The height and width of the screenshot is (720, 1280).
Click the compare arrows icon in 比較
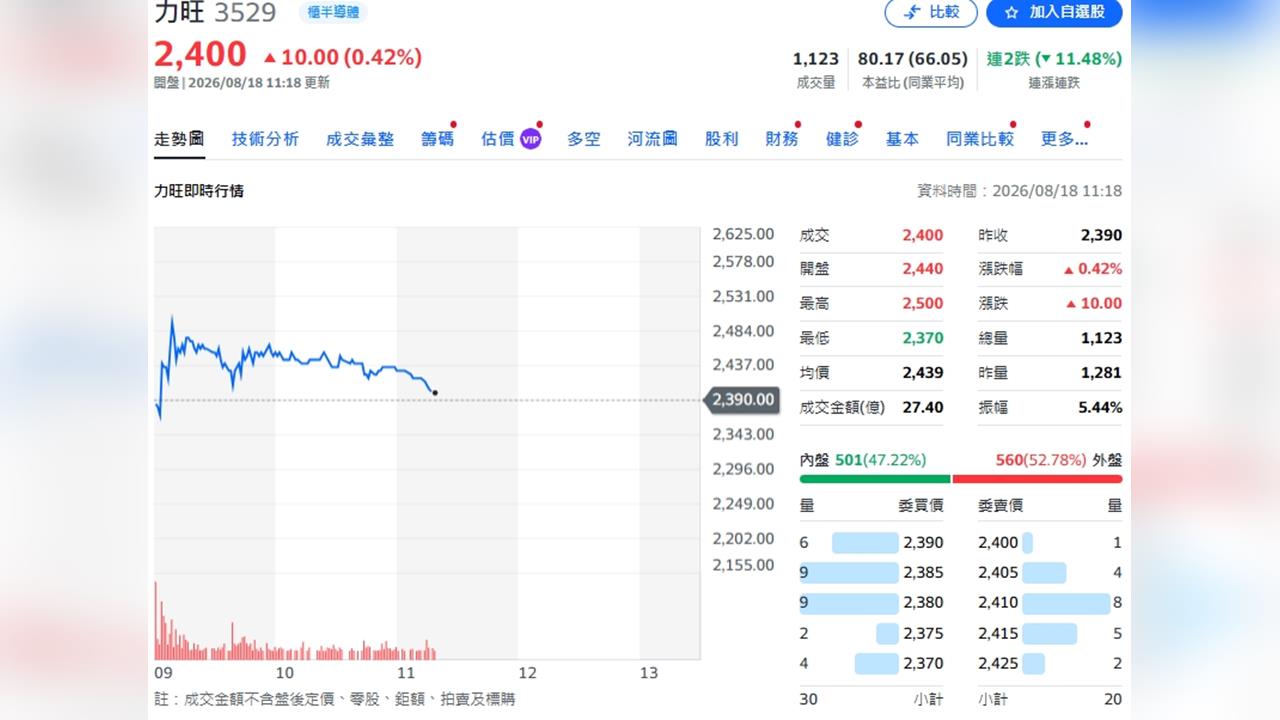pyautogui.click(x=912, y=12)
